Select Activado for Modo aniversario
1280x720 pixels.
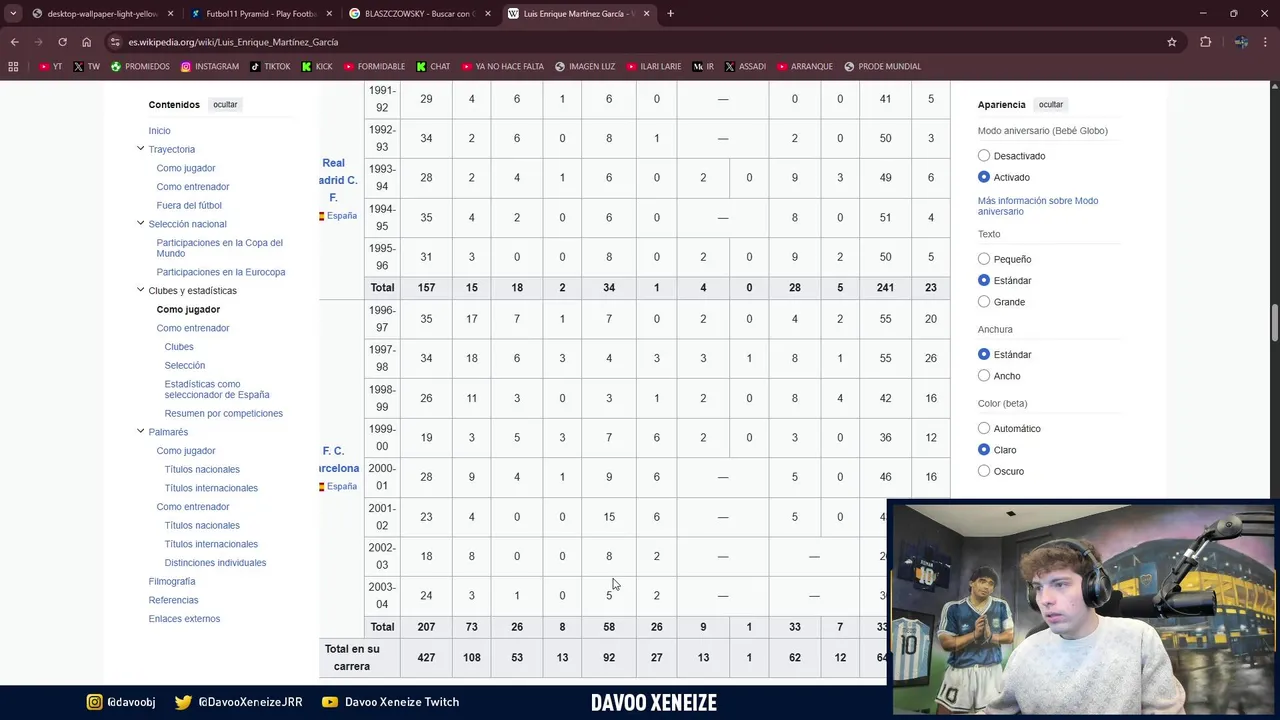click(984, 177)
